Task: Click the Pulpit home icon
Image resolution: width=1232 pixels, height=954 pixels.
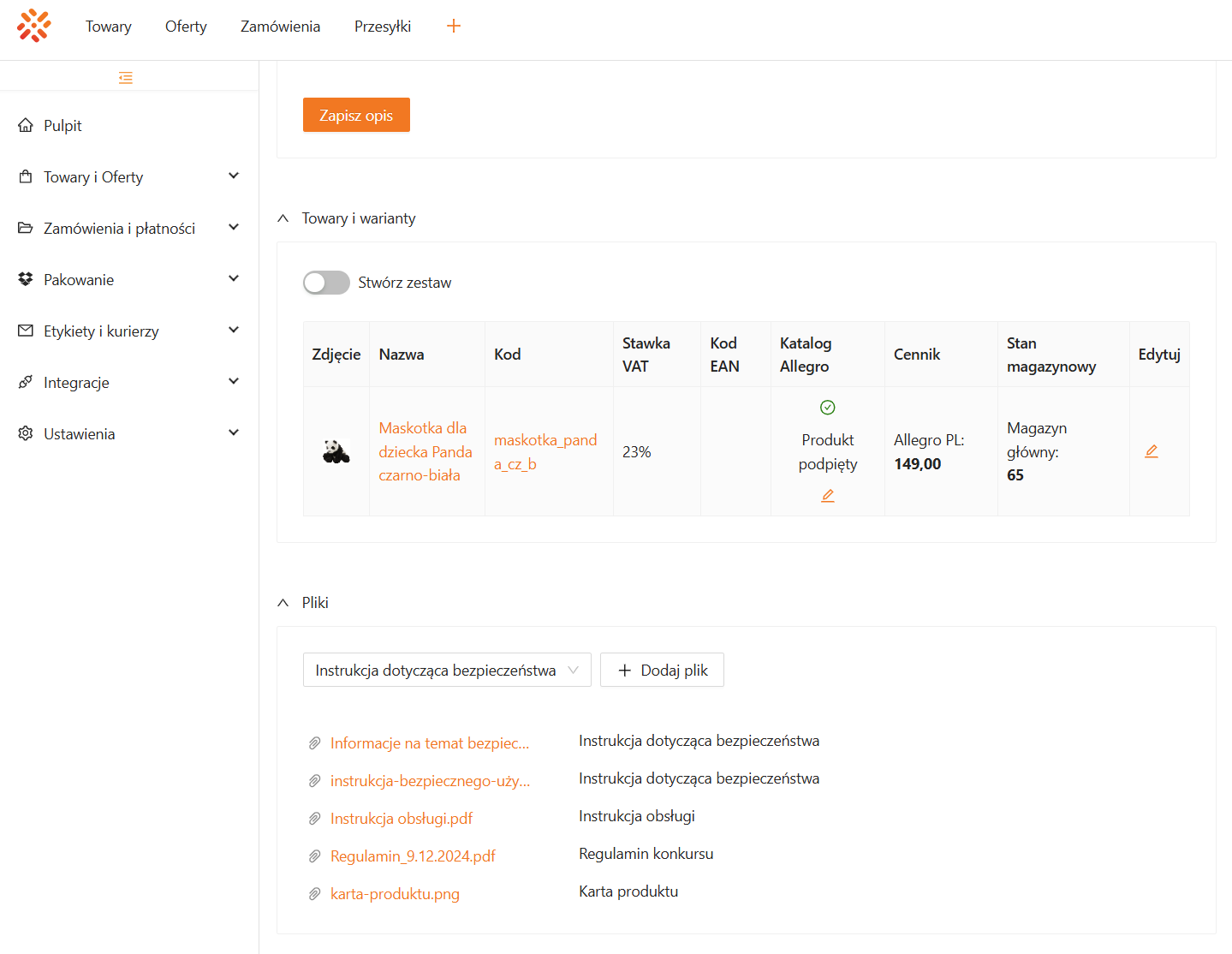Action: [26, 126]
